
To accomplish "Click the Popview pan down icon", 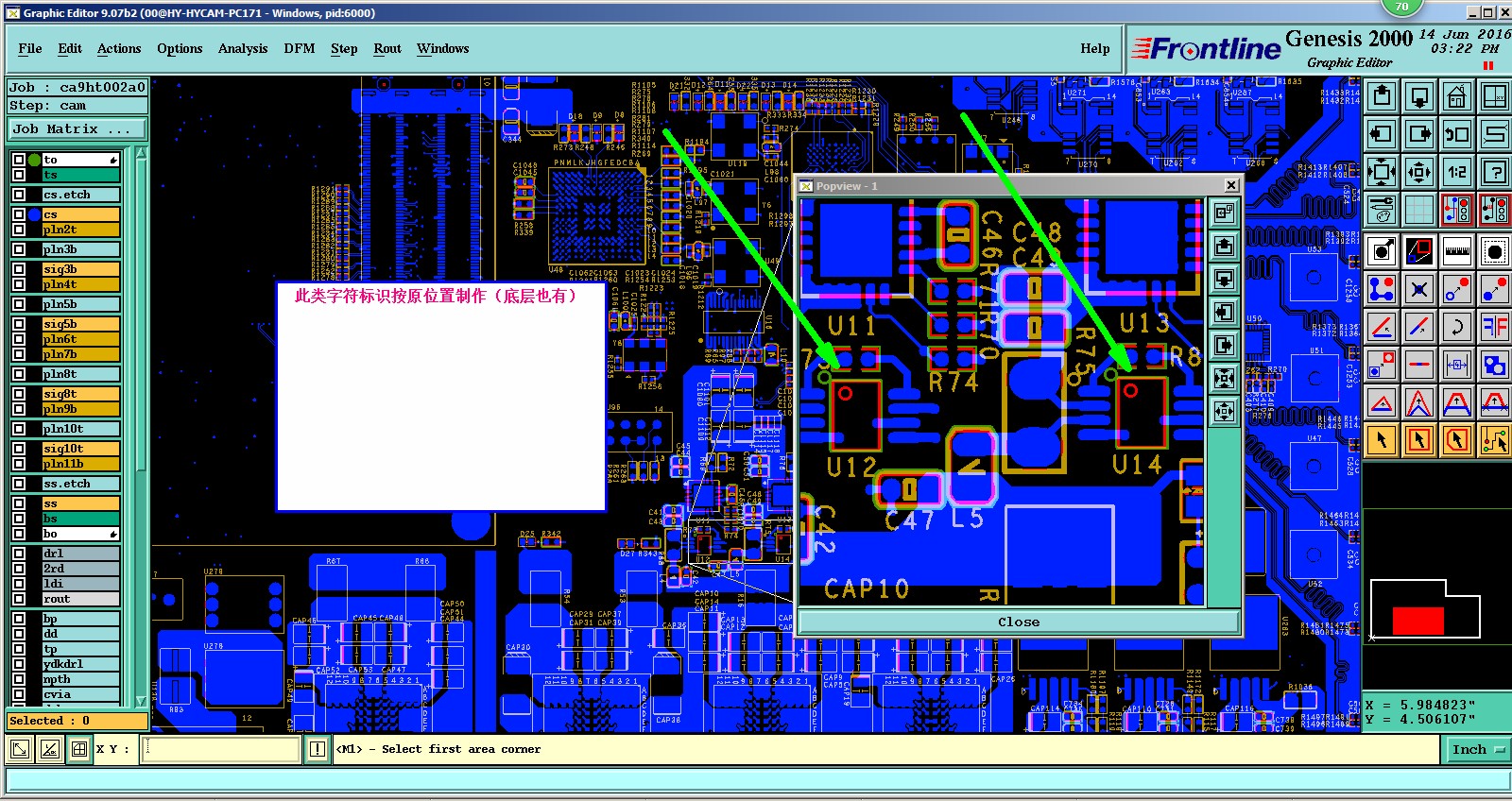I will pyautogui.click(x=1225, y=280).
